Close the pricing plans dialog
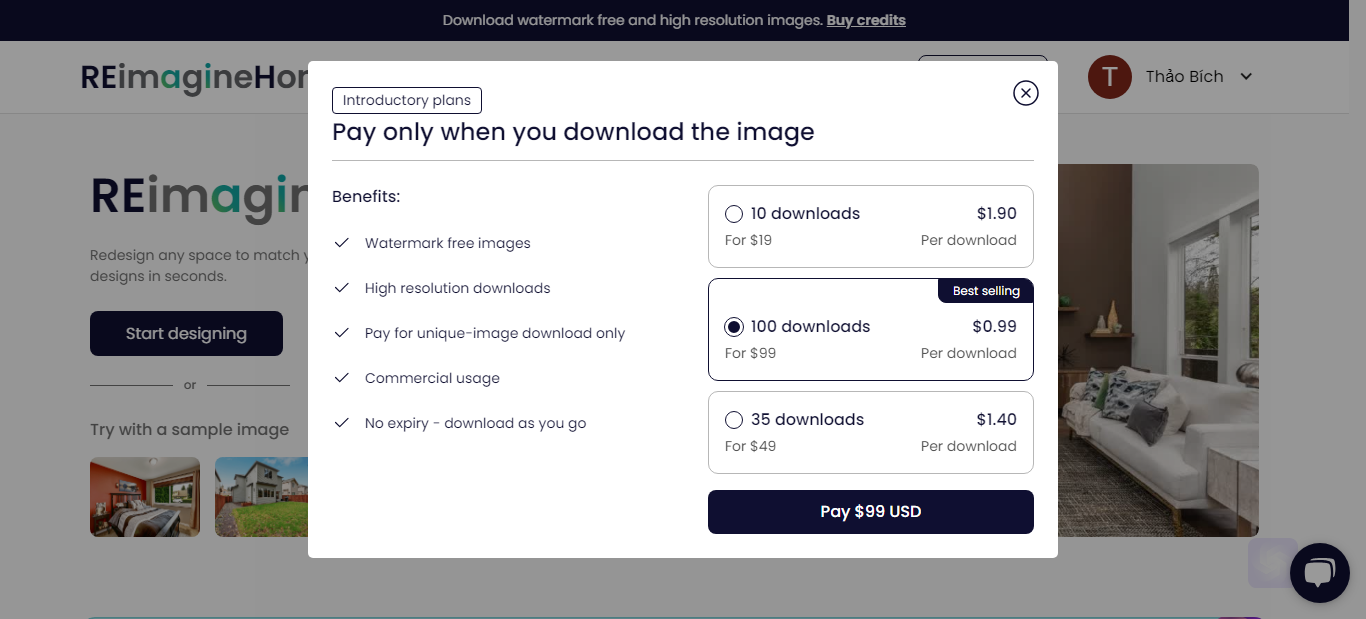 click(1026, 93)
